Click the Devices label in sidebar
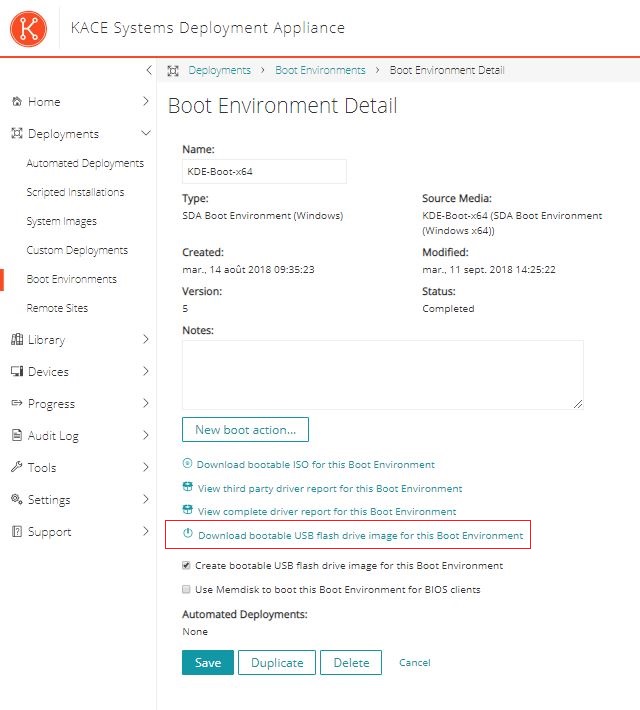The width and height of the screenshot is (640, 710). (x=48, y=372)
